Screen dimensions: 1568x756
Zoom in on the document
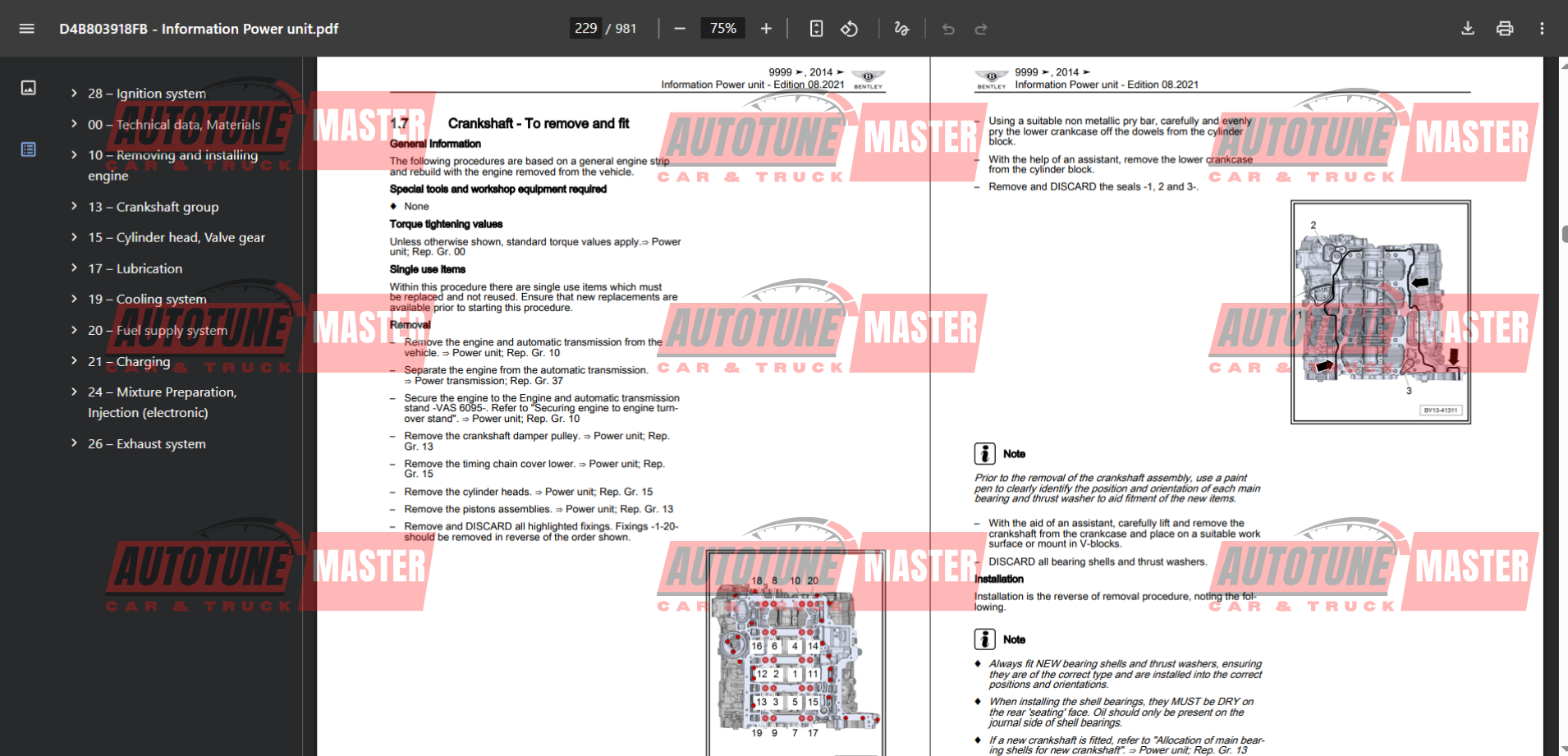[765, 28]
